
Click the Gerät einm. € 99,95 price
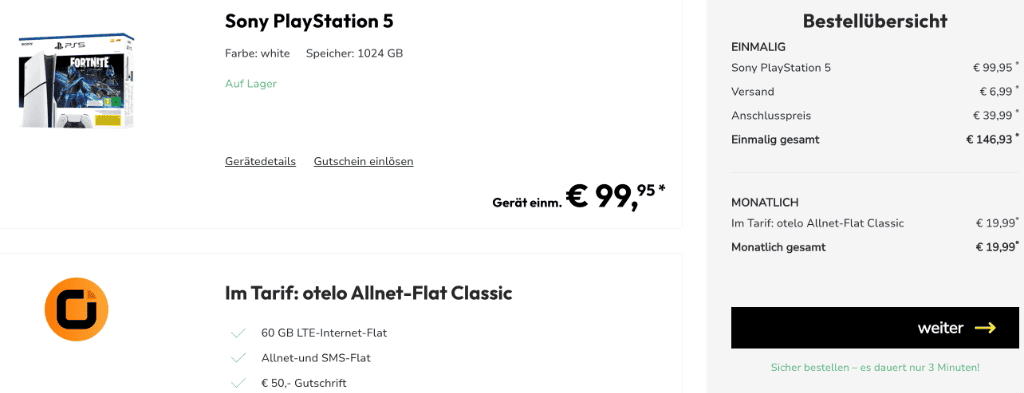[579, 196]
